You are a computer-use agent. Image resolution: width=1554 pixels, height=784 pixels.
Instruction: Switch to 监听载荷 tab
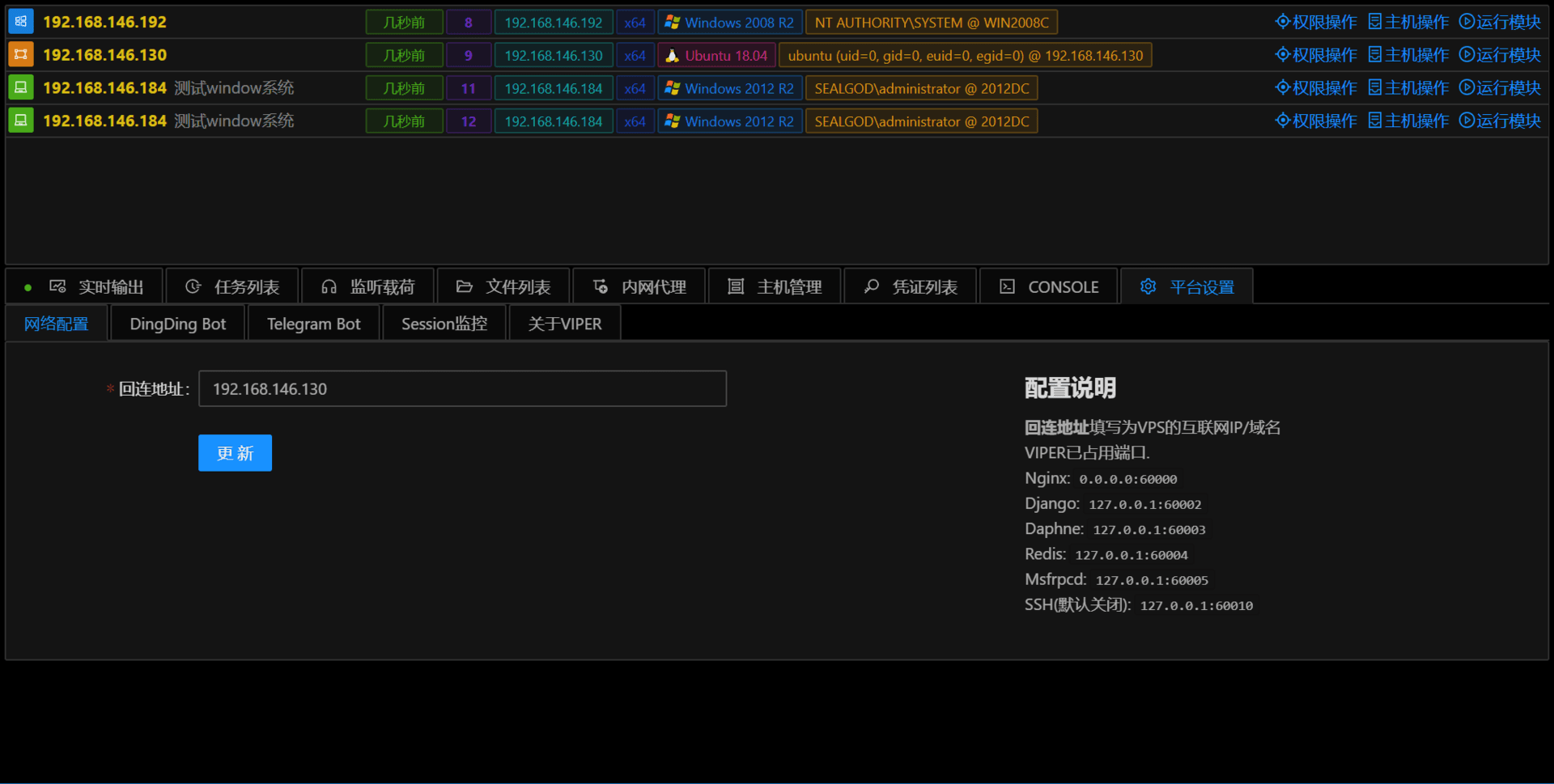pos(367,286)
